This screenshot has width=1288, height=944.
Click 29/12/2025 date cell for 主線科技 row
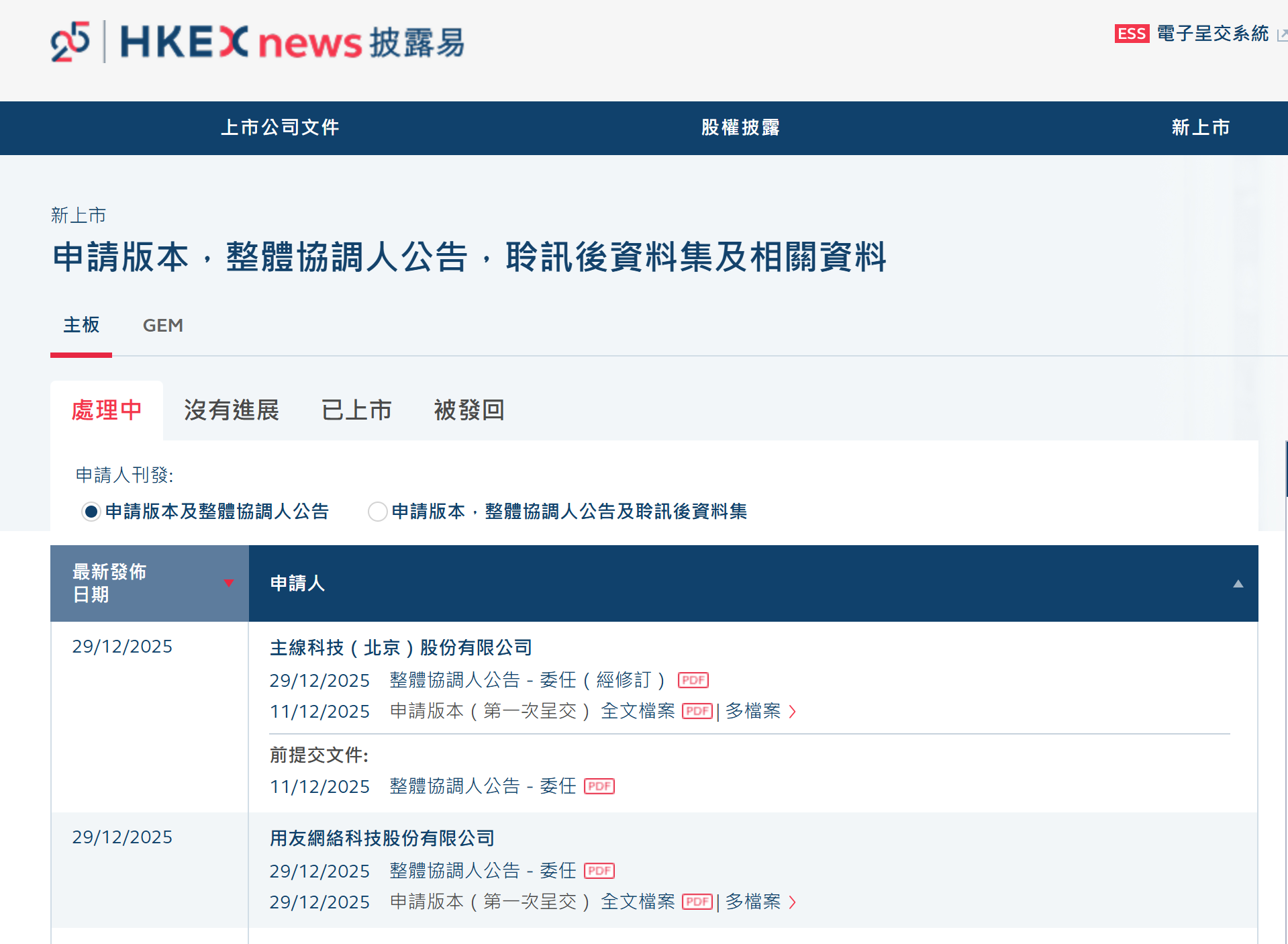(122, 647)
